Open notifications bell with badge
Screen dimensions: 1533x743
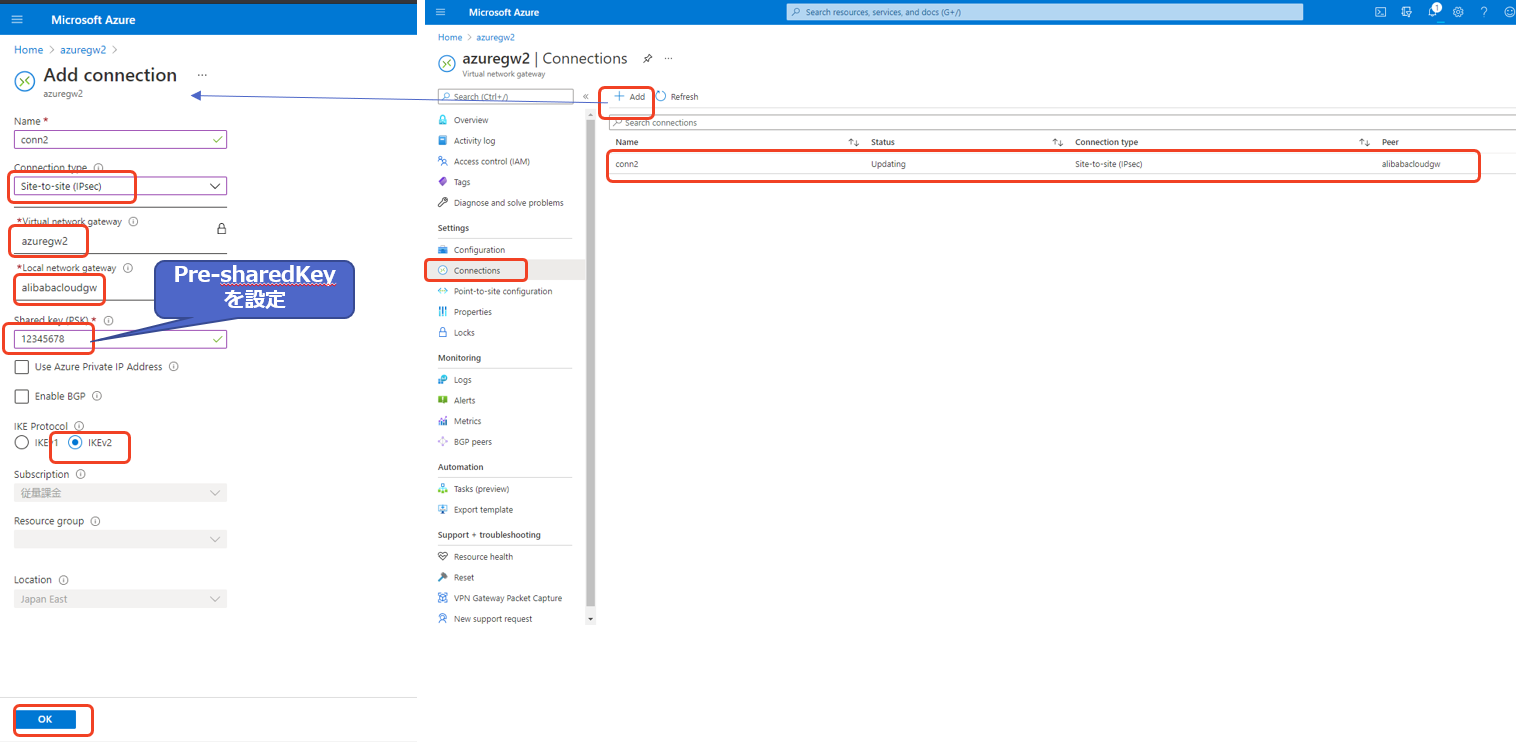point(1433,11)
